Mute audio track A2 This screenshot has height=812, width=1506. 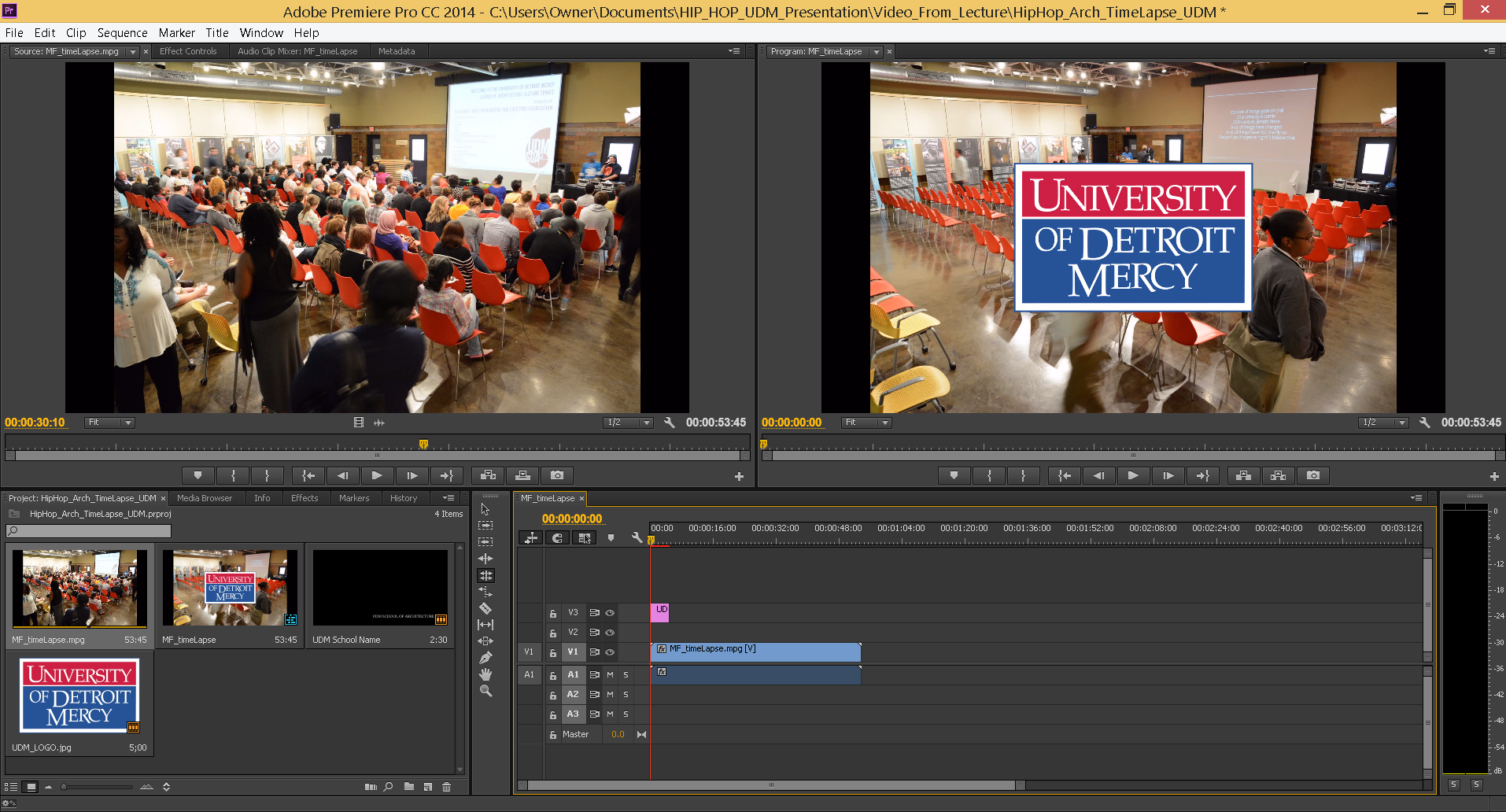[x=610, y=694]
